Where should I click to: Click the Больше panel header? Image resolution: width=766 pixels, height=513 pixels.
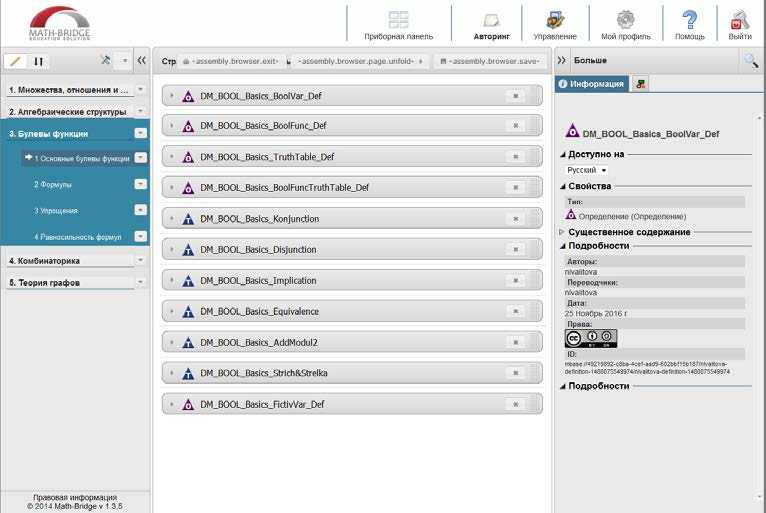(x=590, y=61)
